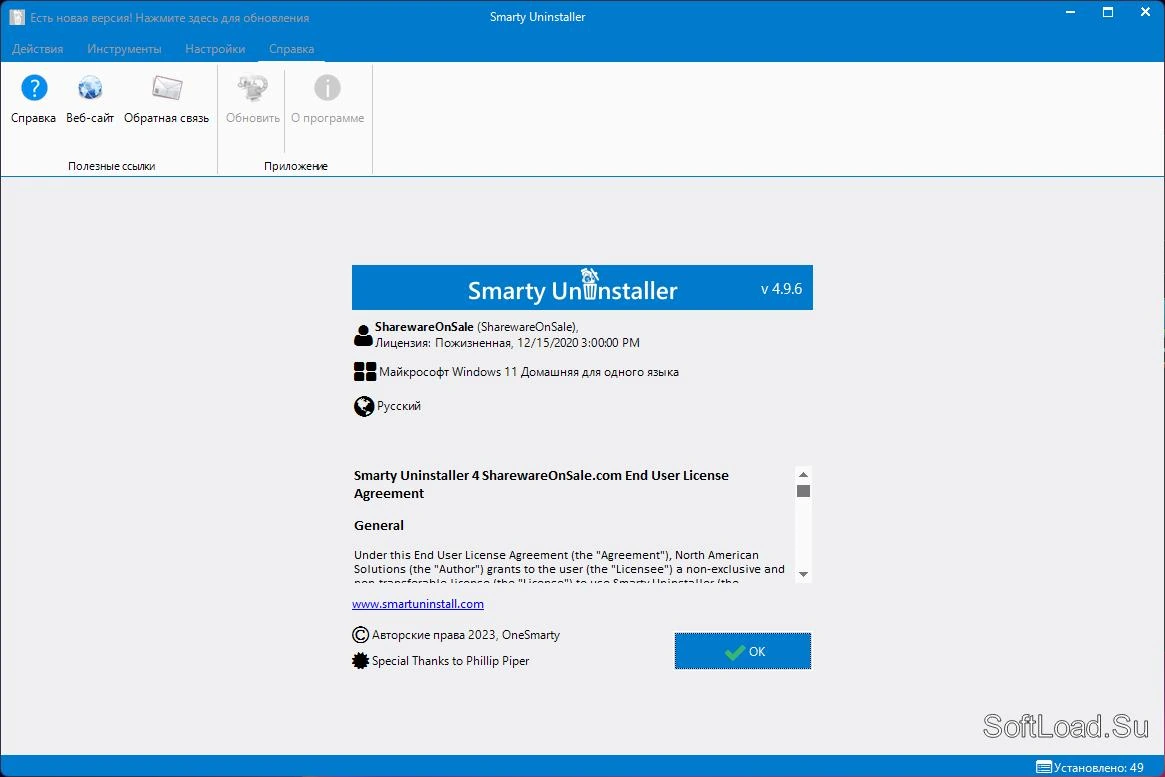This screenshot has width=1165, height=777.
Task: Click the Русский language label
Action: (x=399, y=406)
